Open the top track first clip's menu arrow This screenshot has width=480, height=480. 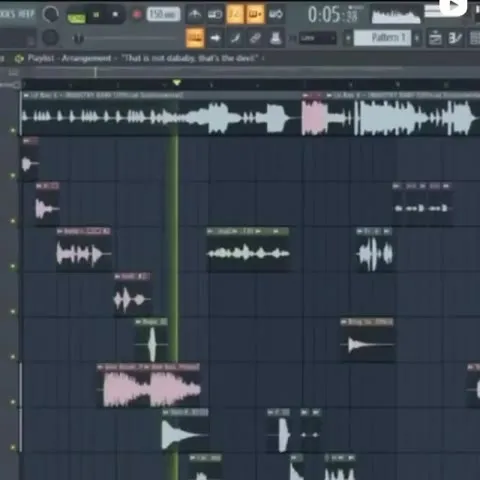point(26,95)
